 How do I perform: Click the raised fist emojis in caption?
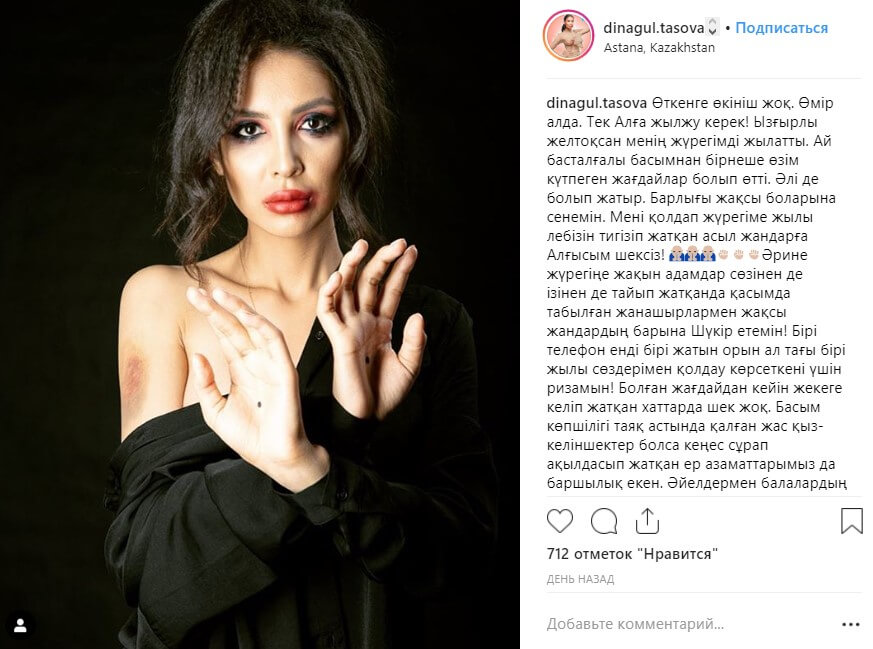click(x=739, y=255)
